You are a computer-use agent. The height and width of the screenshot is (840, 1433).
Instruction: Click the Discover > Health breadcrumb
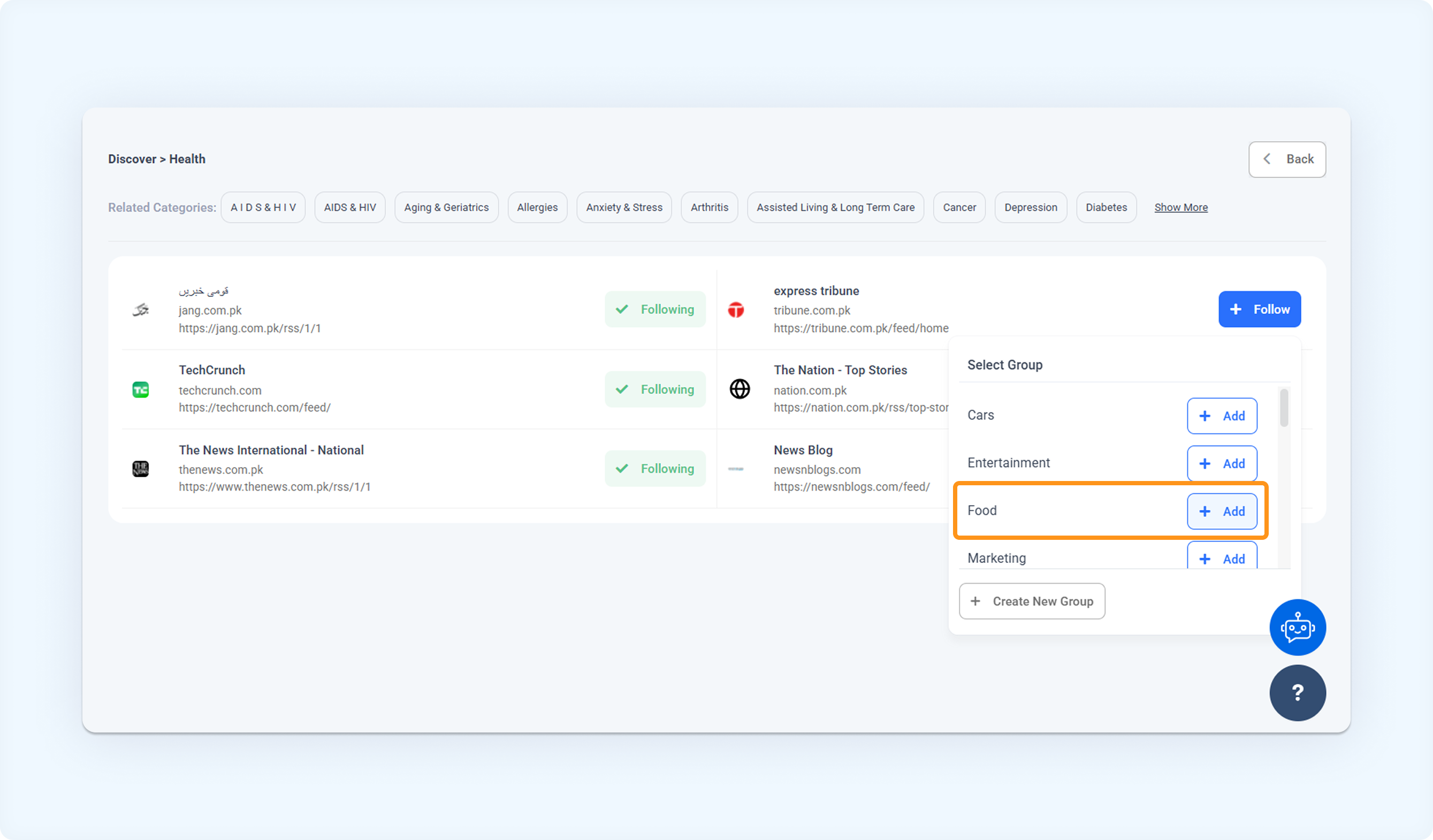pyautogui.click(x=156, y=159)
